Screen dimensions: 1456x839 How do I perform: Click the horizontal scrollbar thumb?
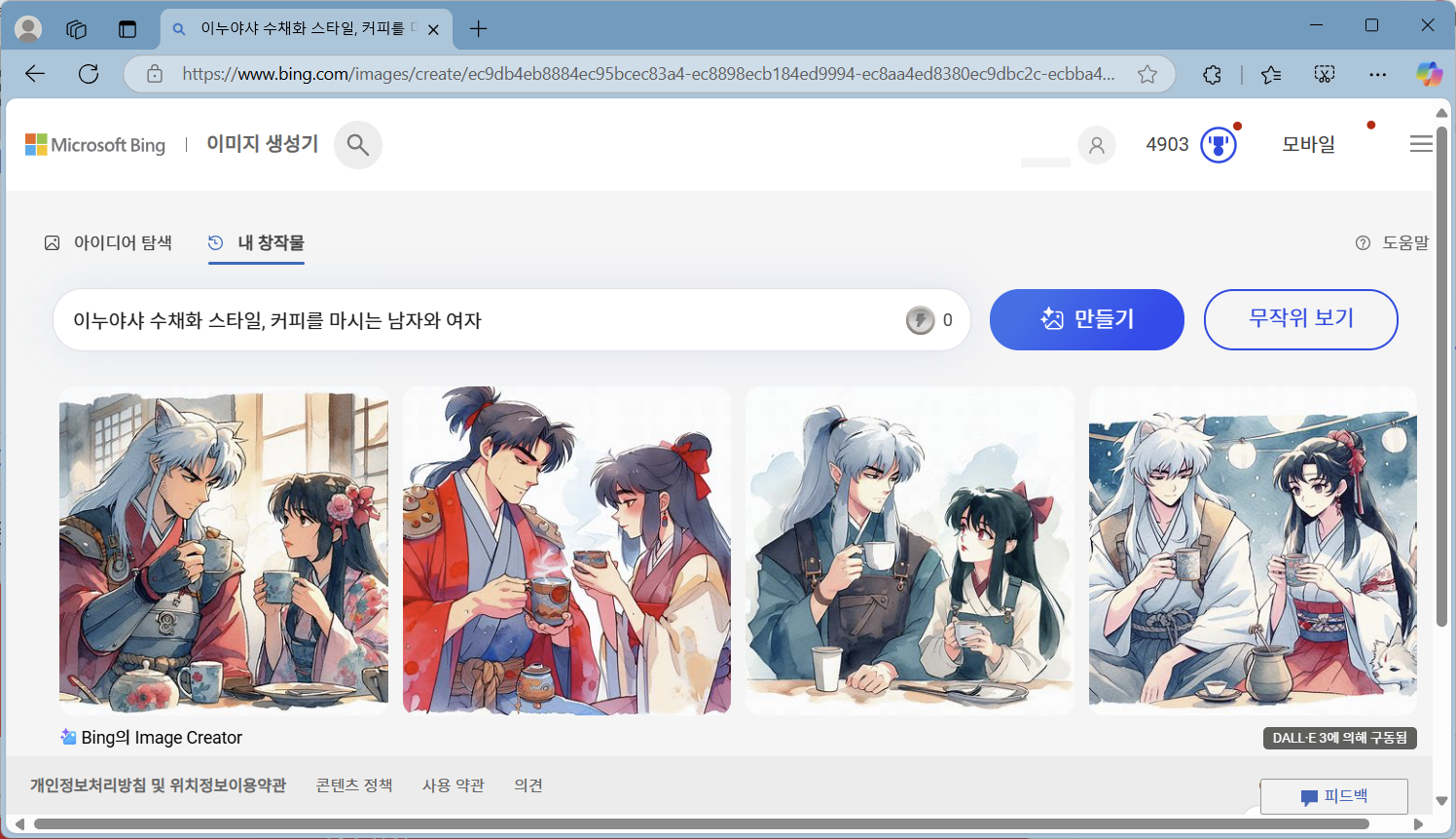(701, 824)
